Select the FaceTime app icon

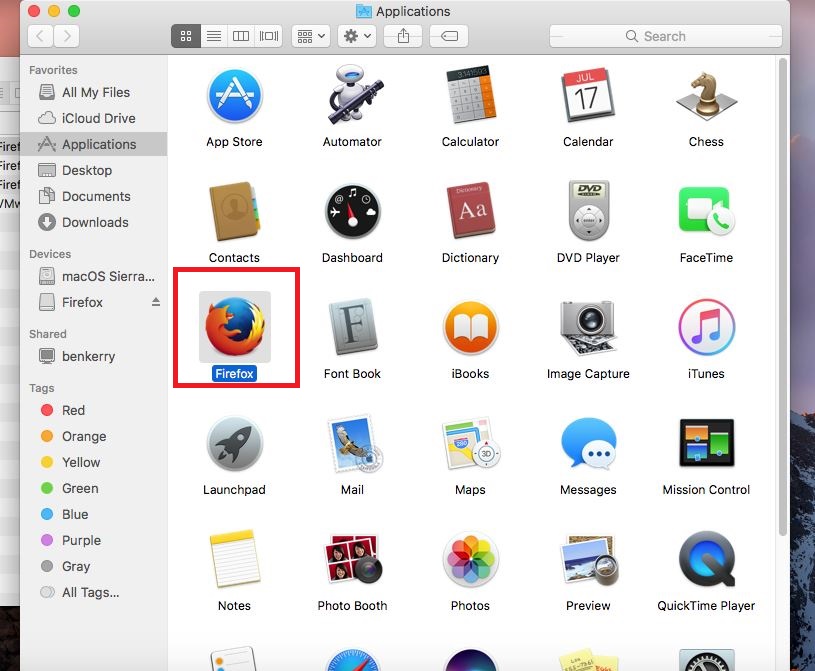(x=706, y=211)
